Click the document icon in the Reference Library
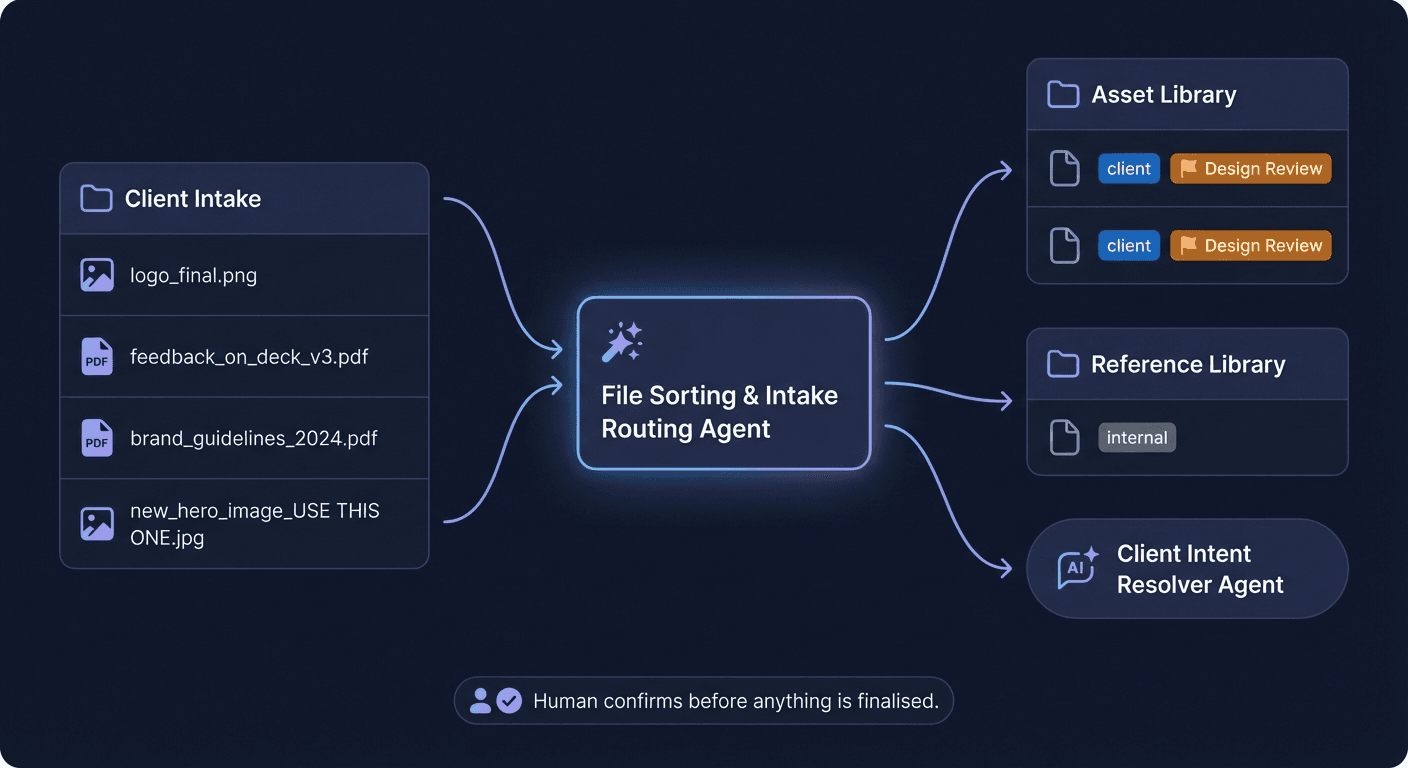 (x=1063, y=437)
